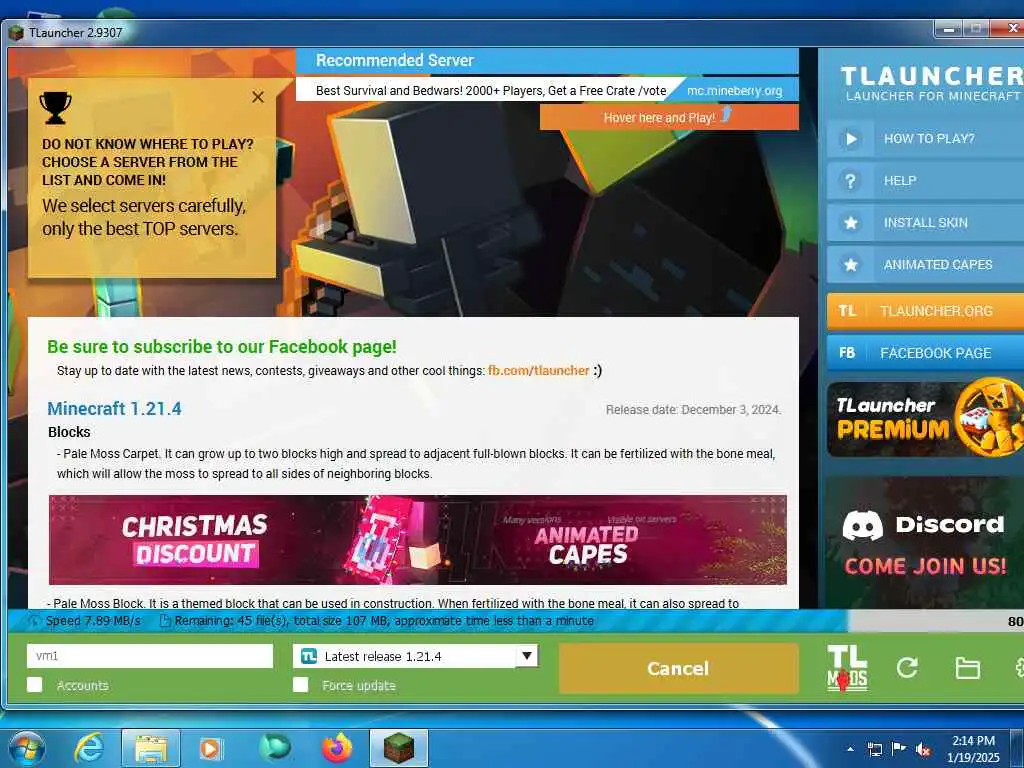Viewport: 1024px width, 768px height.
Task: Click the remaining files document icon
Action: click(165, 621)
